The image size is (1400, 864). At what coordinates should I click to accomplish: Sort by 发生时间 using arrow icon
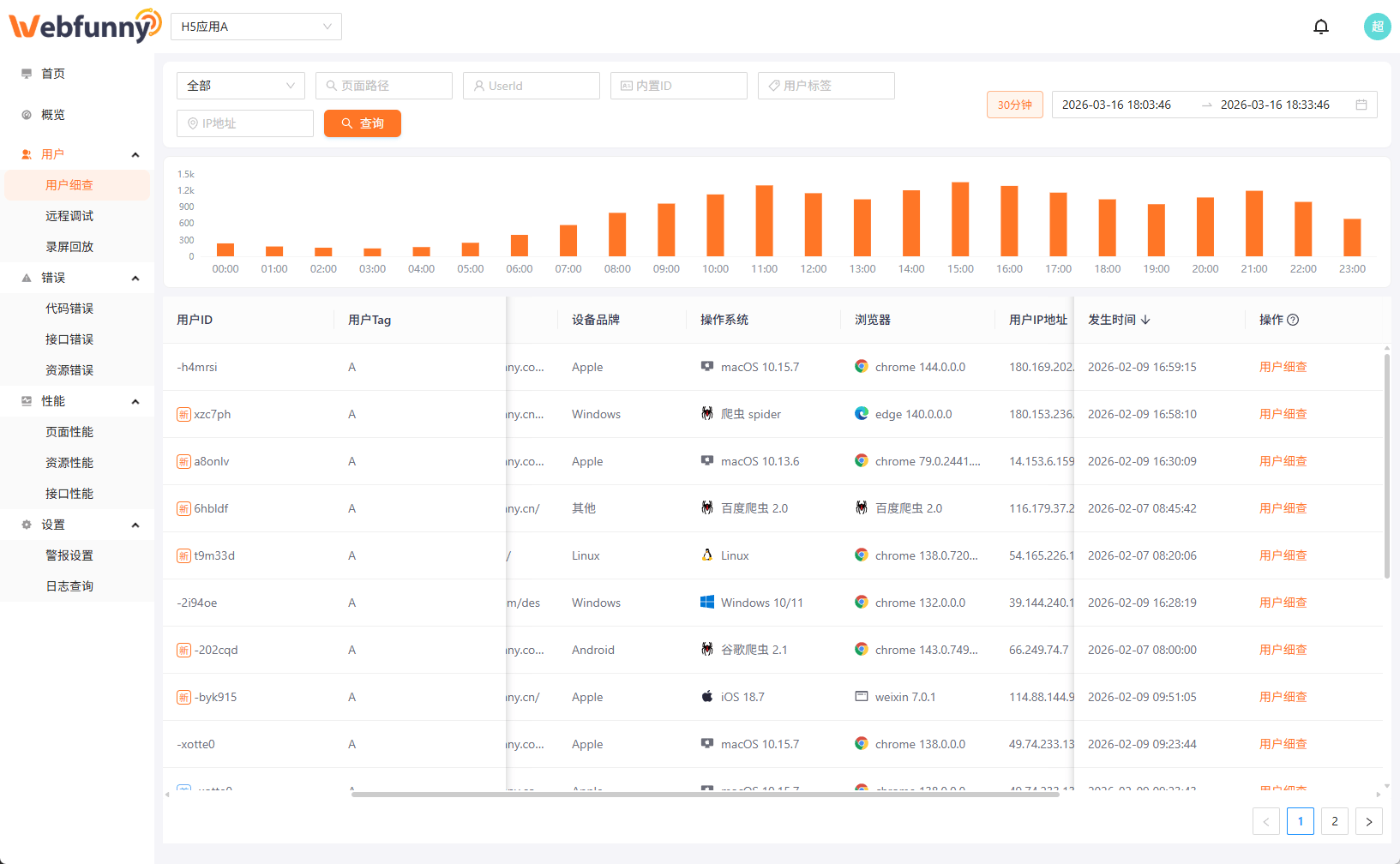[1145, 320]
